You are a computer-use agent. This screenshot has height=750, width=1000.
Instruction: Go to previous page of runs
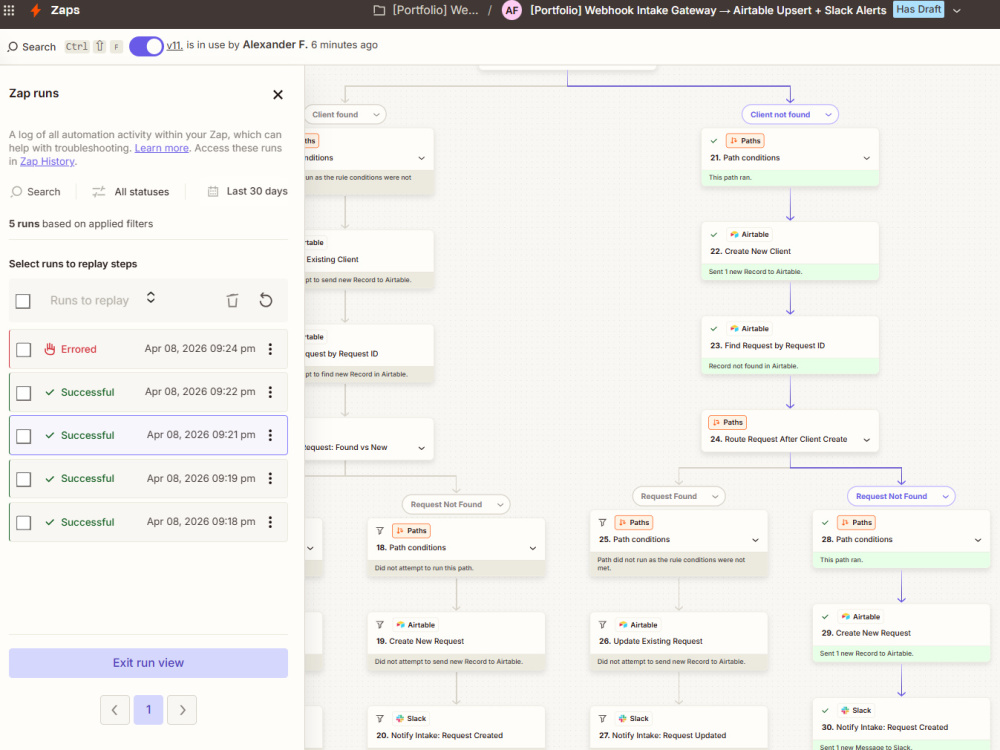point(115,710)
